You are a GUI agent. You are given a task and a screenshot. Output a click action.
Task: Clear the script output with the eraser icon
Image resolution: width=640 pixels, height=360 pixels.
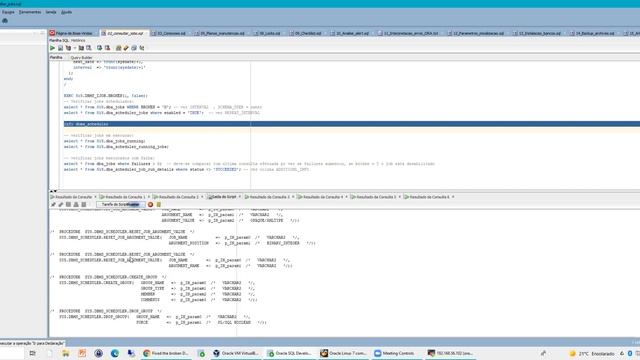coord(61,204)
